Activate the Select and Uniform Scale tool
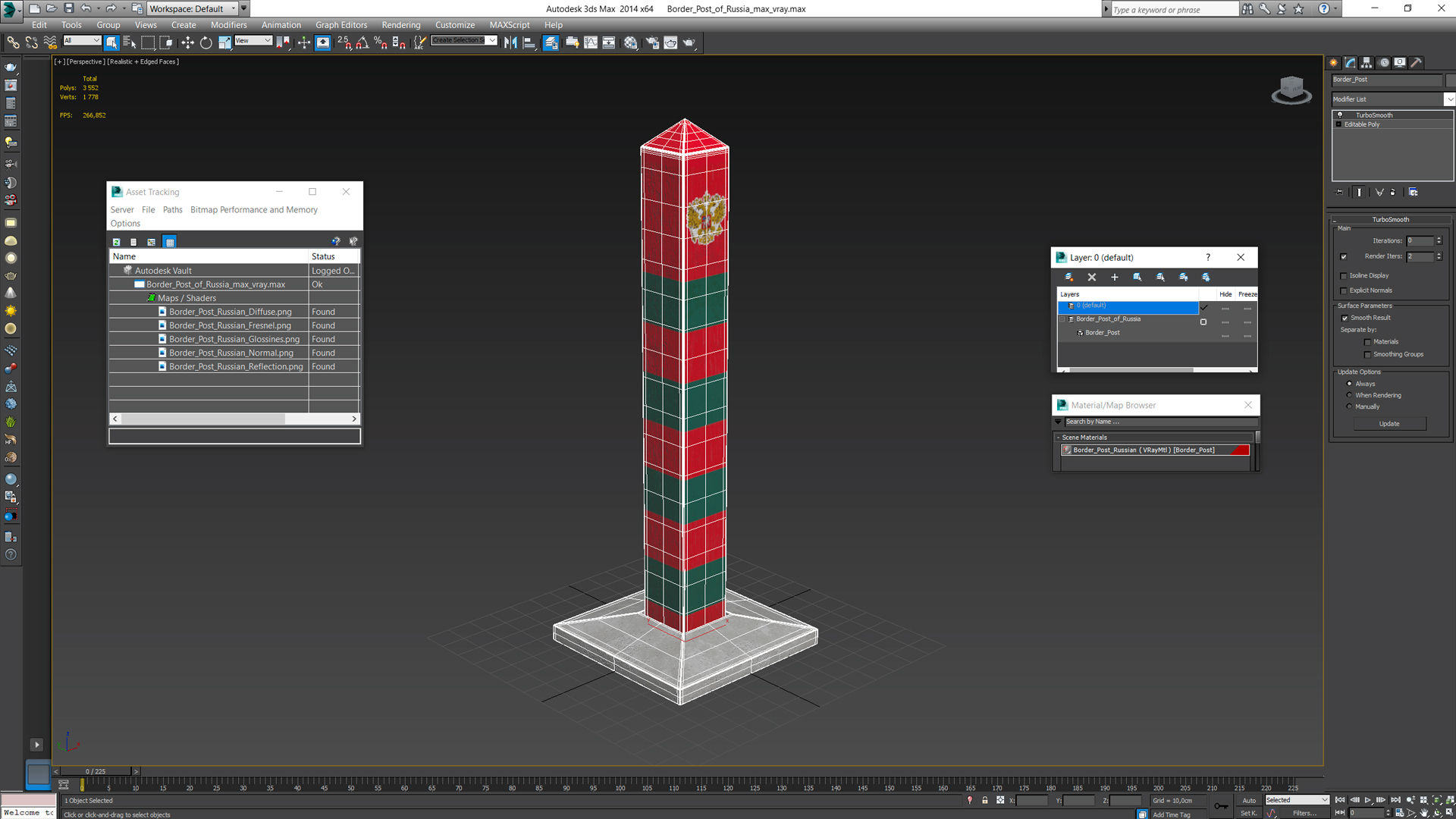 tap(224, 42)
